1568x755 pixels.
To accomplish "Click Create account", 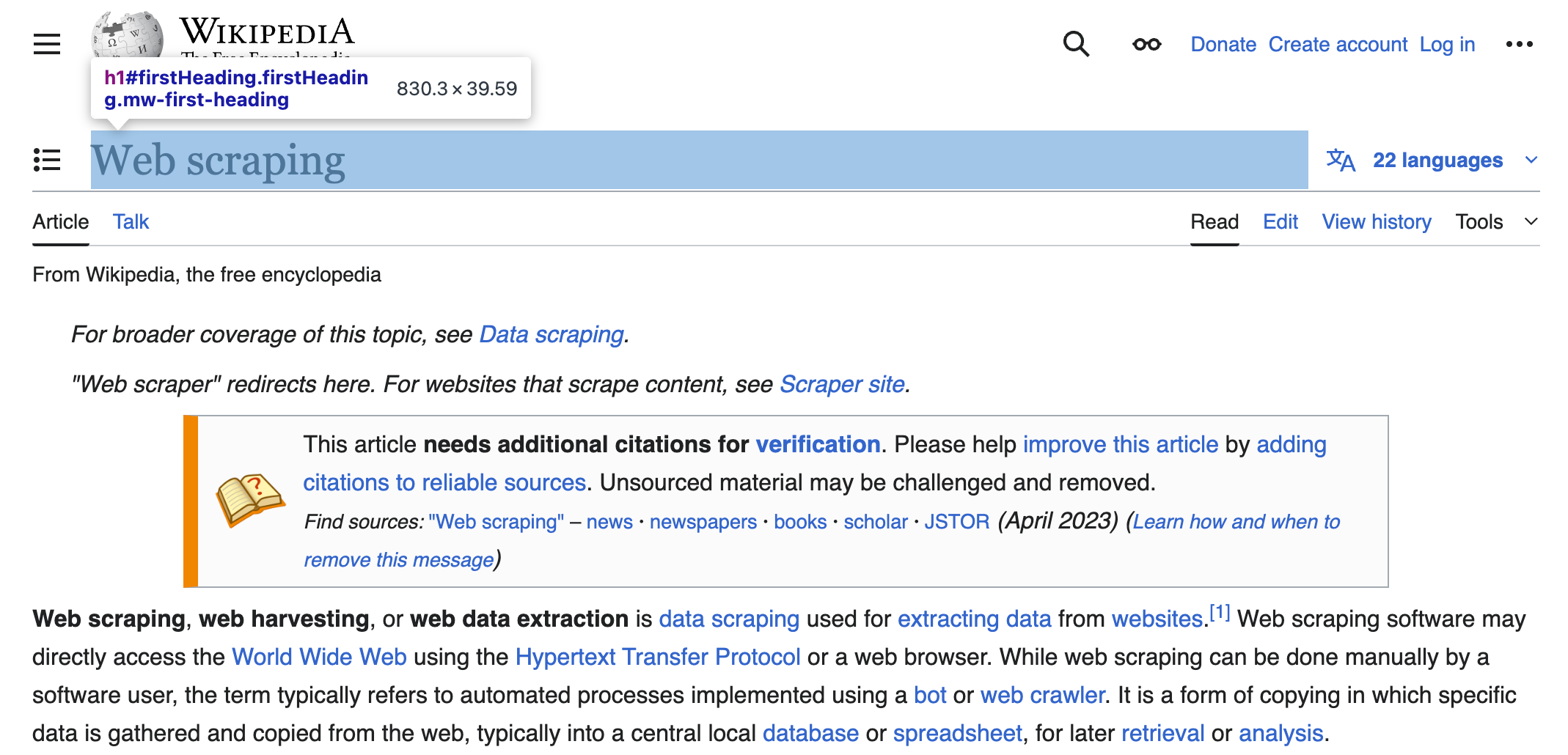I will 1338,44.
